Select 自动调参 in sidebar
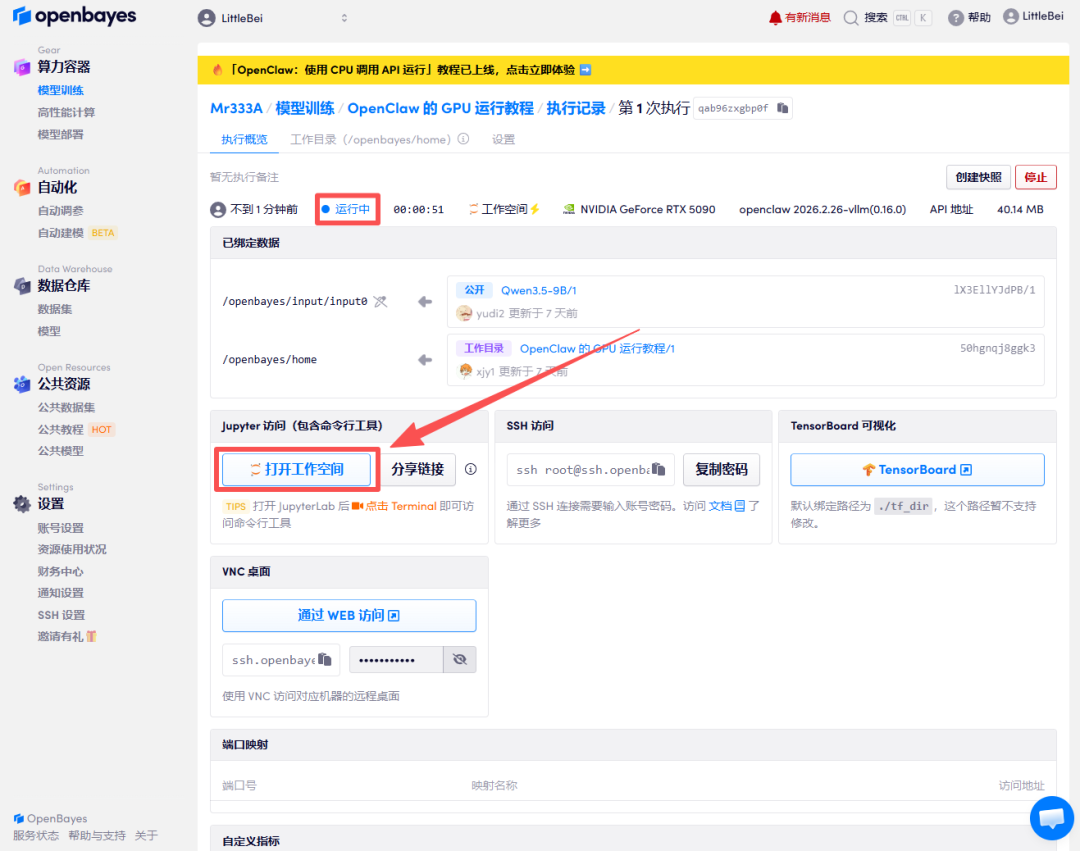Image resolution: width=1080 pixels, height=851 pixels. [61, 211]
